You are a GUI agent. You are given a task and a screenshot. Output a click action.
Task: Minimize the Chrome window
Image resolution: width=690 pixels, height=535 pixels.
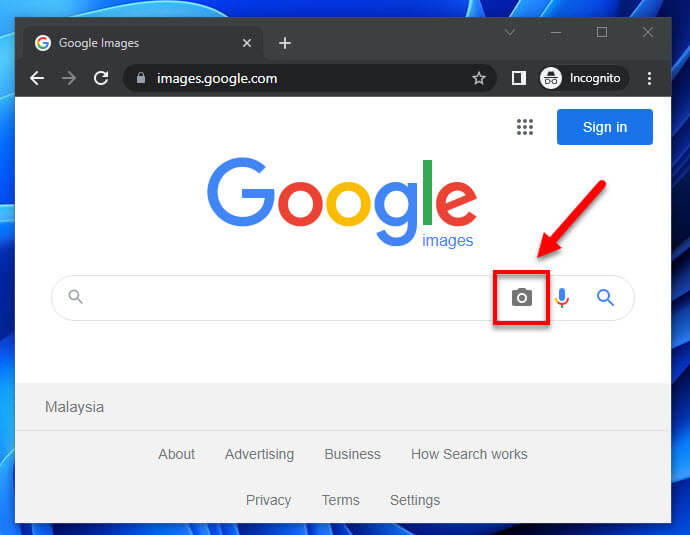556,32
